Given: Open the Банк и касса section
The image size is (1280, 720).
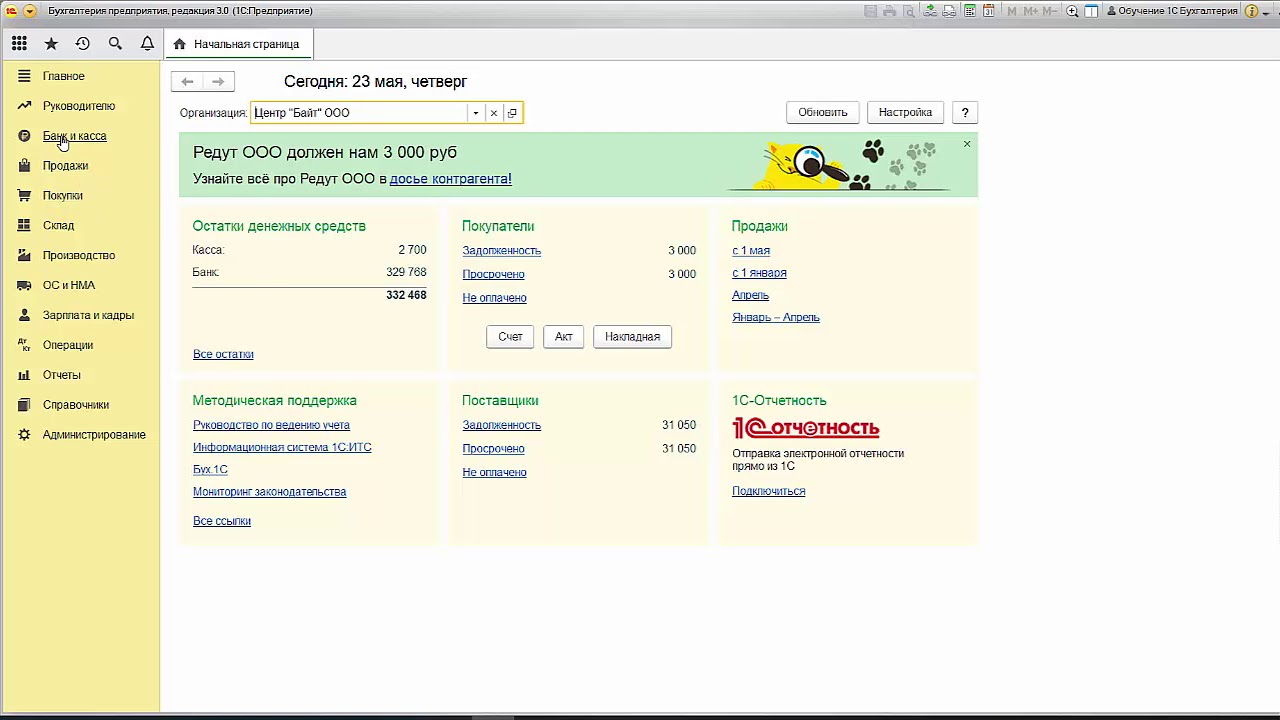Looking at the screenshot, I should point(74,136).
